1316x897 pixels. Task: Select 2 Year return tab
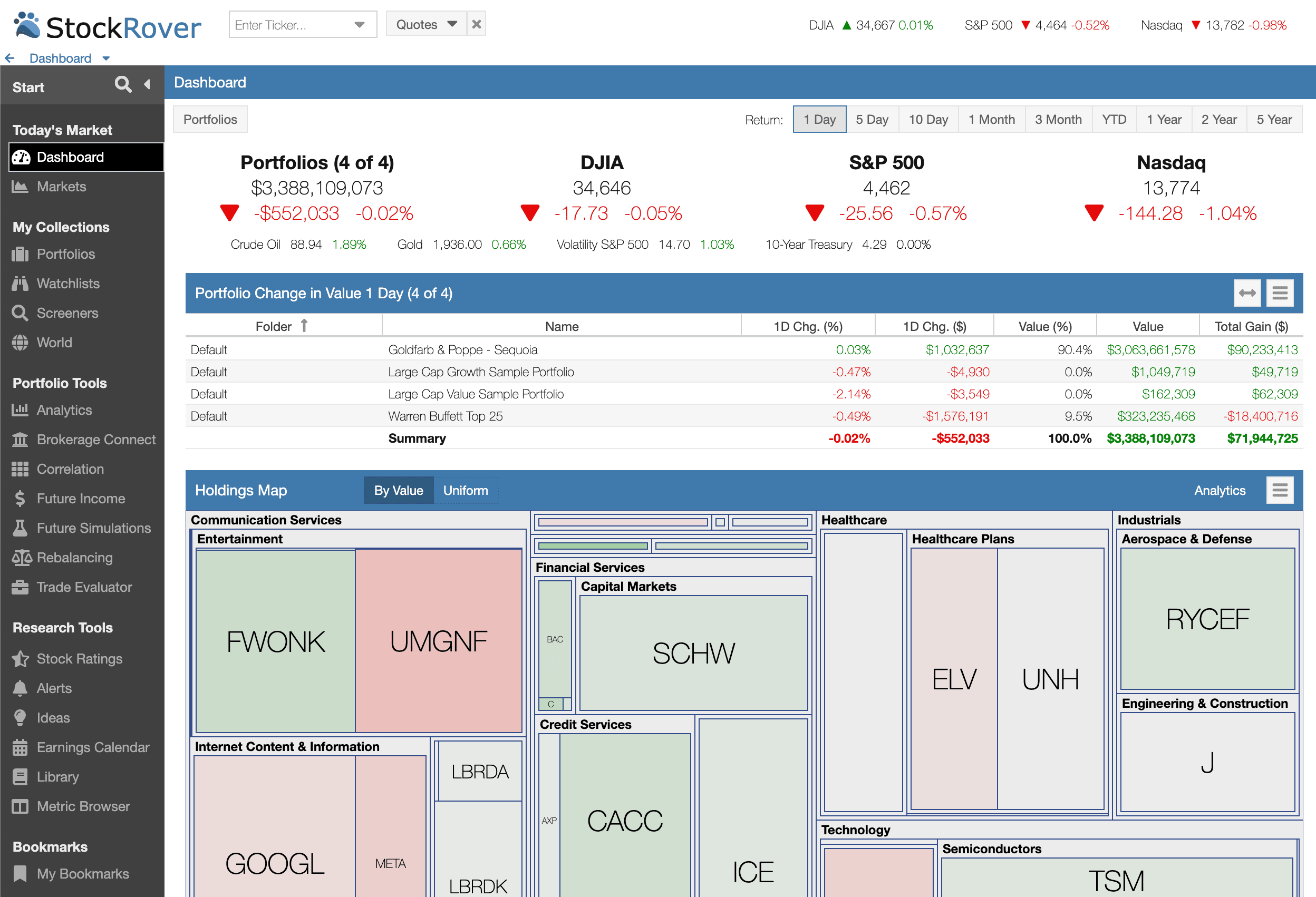pyautogui.click(x=1219, y=120)
